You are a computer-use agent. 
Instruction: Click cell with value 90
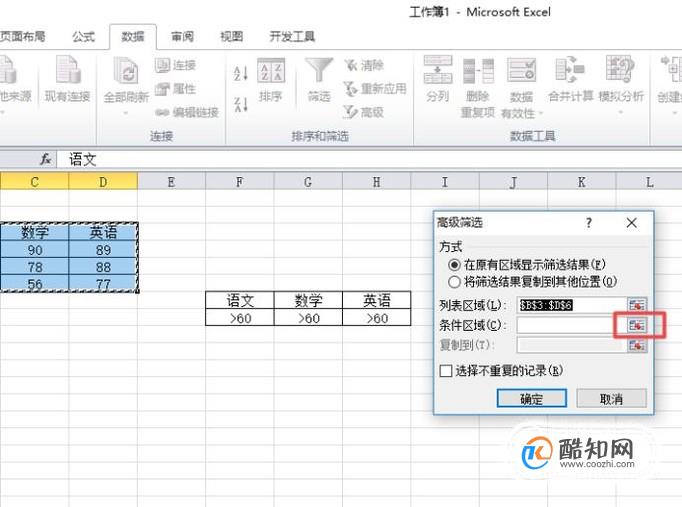[34, 250]
